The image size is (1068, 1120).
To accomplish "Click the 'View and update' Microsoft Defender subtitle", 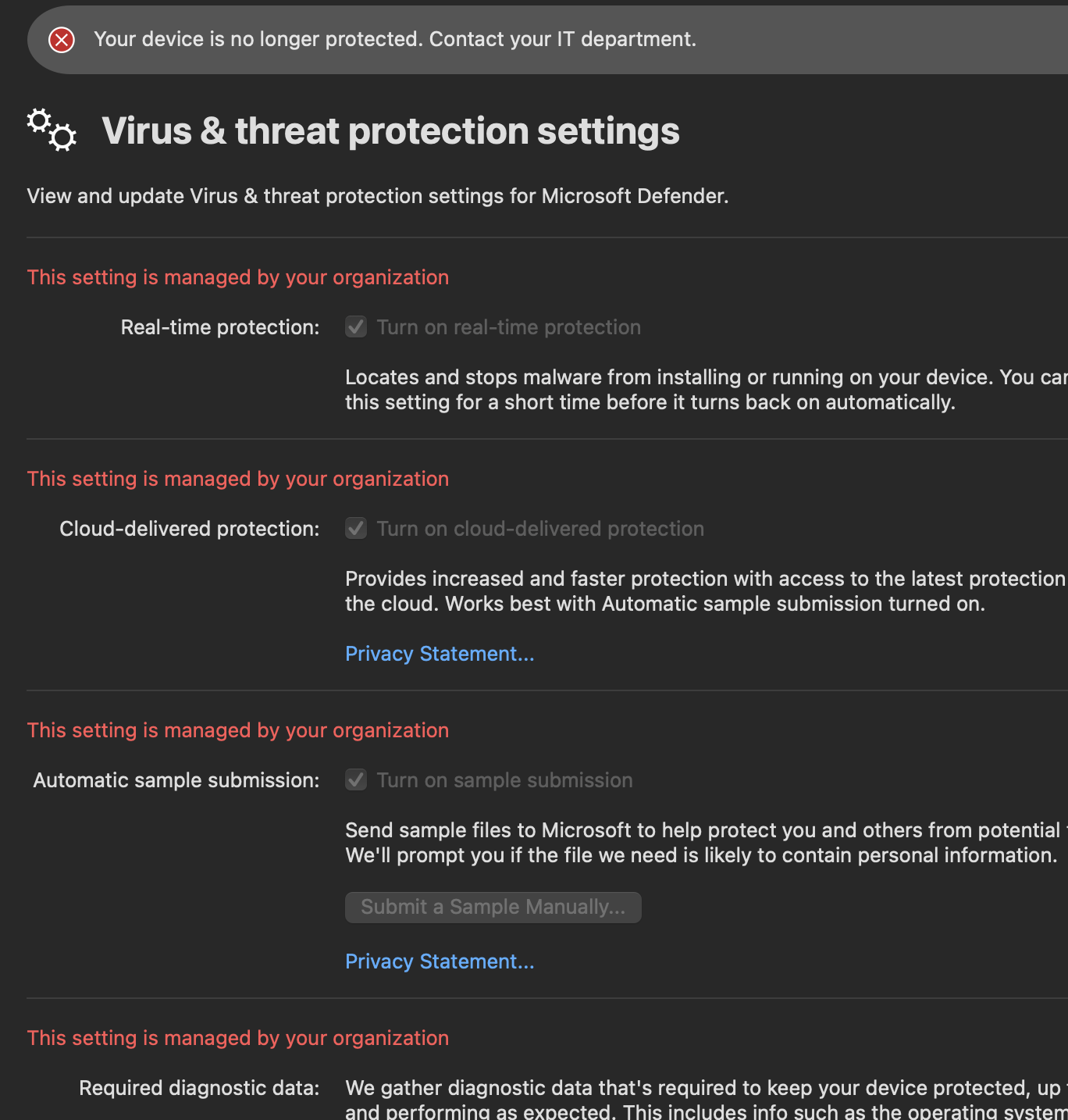I will (378, 196).
